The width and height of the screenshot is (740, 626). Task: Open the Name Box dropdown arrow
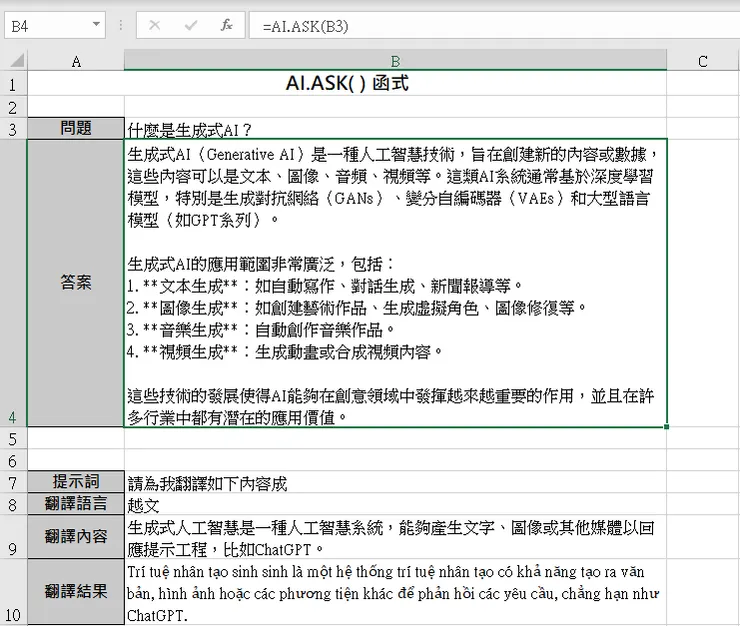click(96, 25)
